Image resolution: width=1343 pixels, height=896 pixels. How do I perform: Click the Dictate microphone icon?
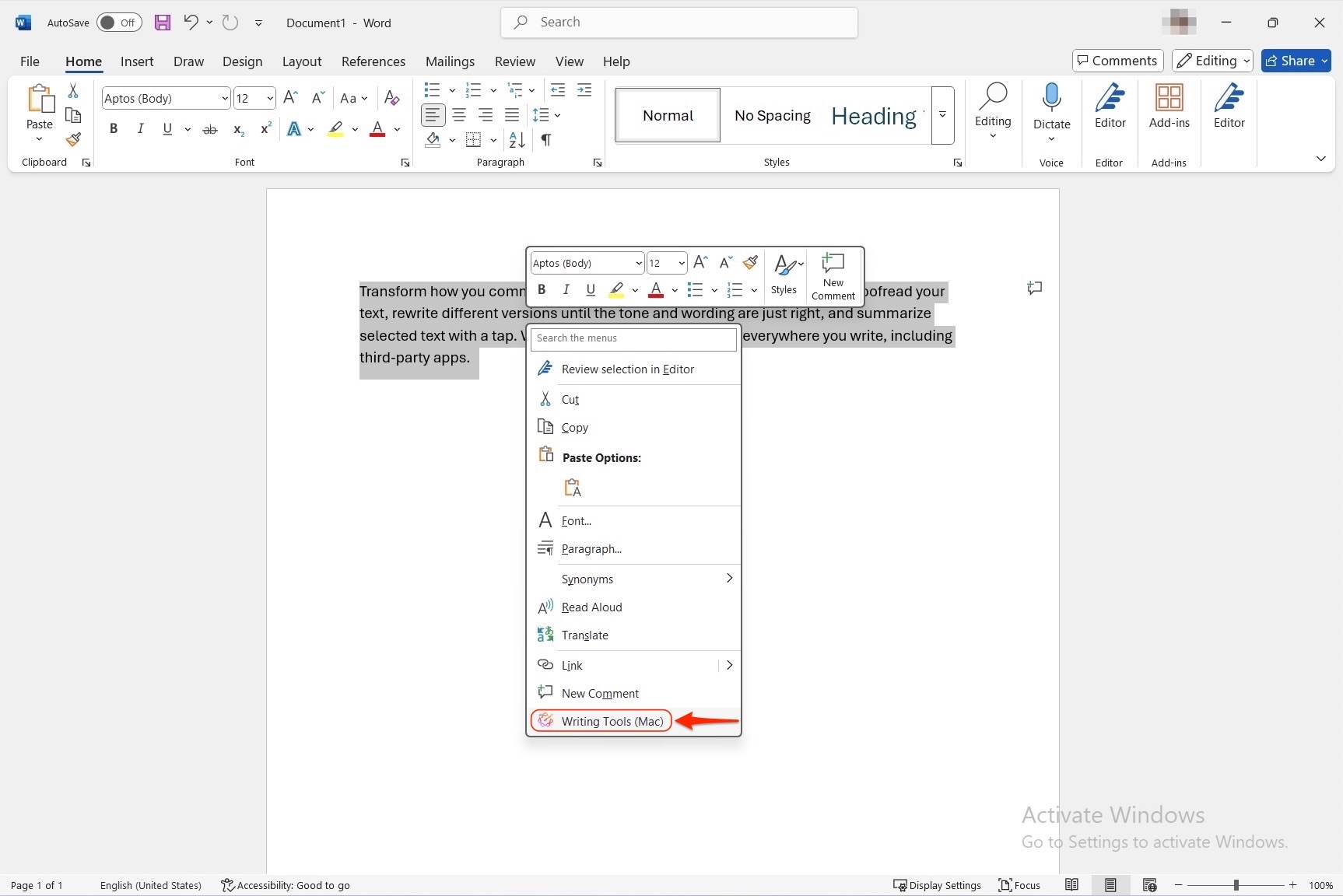point(1051,98)
